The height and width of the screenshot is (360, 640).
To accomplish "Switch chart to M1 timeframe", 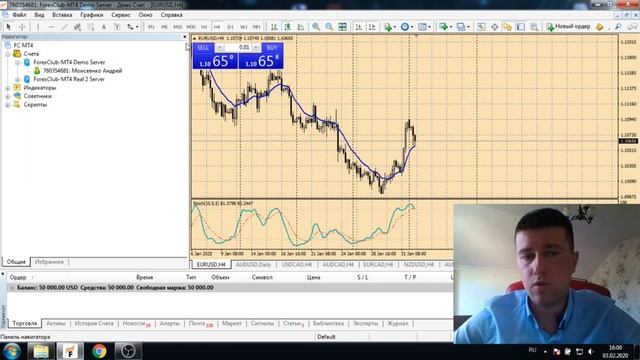I will coord(151,27).
